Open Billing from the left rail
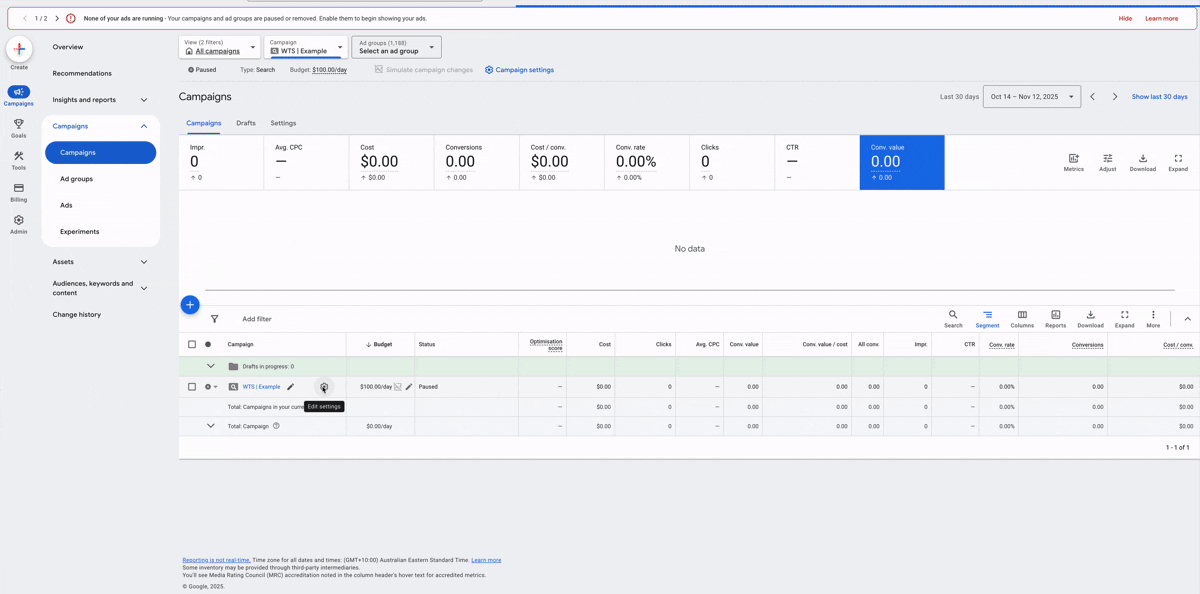 click(x=18, y=189)
